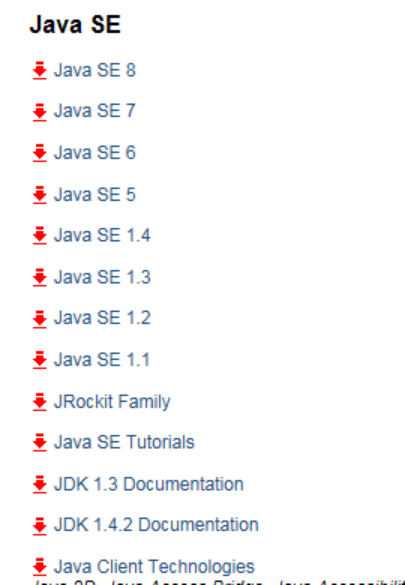Click the red download icon beside Java SE 7
The height and width of the screenshot is (585, 405).
[x=40, y=112]
